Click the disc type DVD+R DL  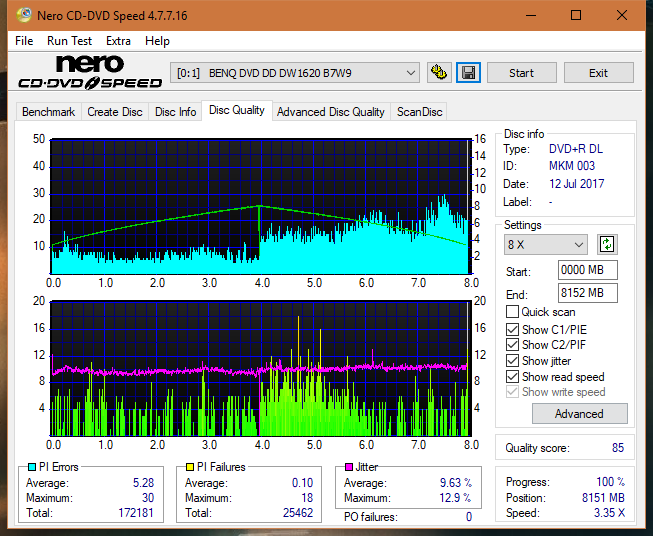(x=576, y=149)
